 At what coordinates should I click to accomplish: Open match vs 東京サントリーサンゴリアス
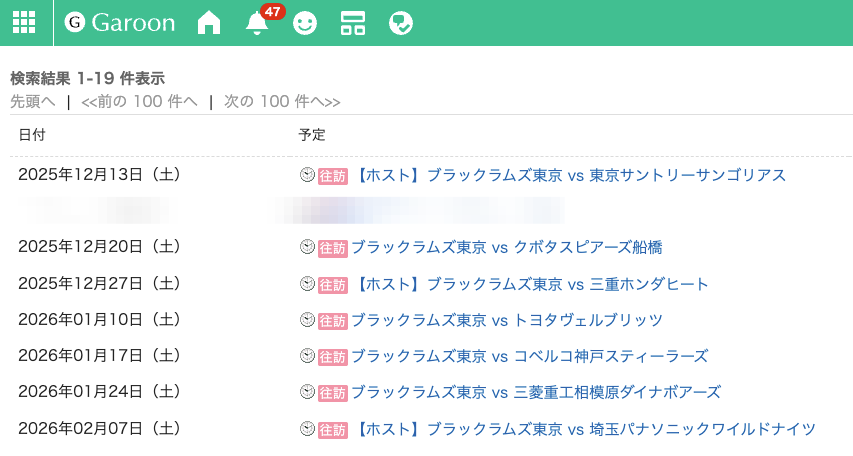tap(569, 175)
